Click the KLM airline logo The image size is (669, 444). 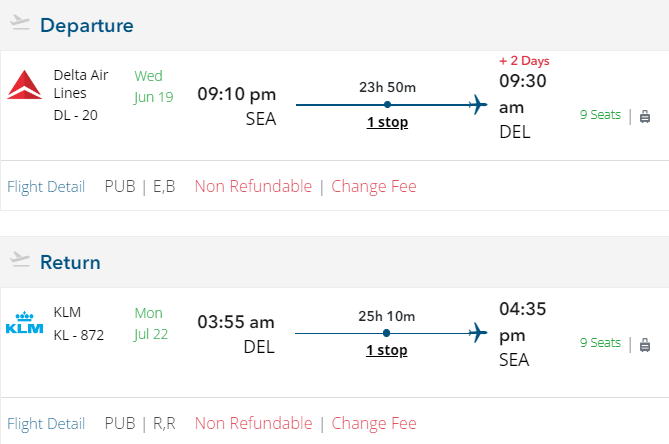tap(25, 324)
